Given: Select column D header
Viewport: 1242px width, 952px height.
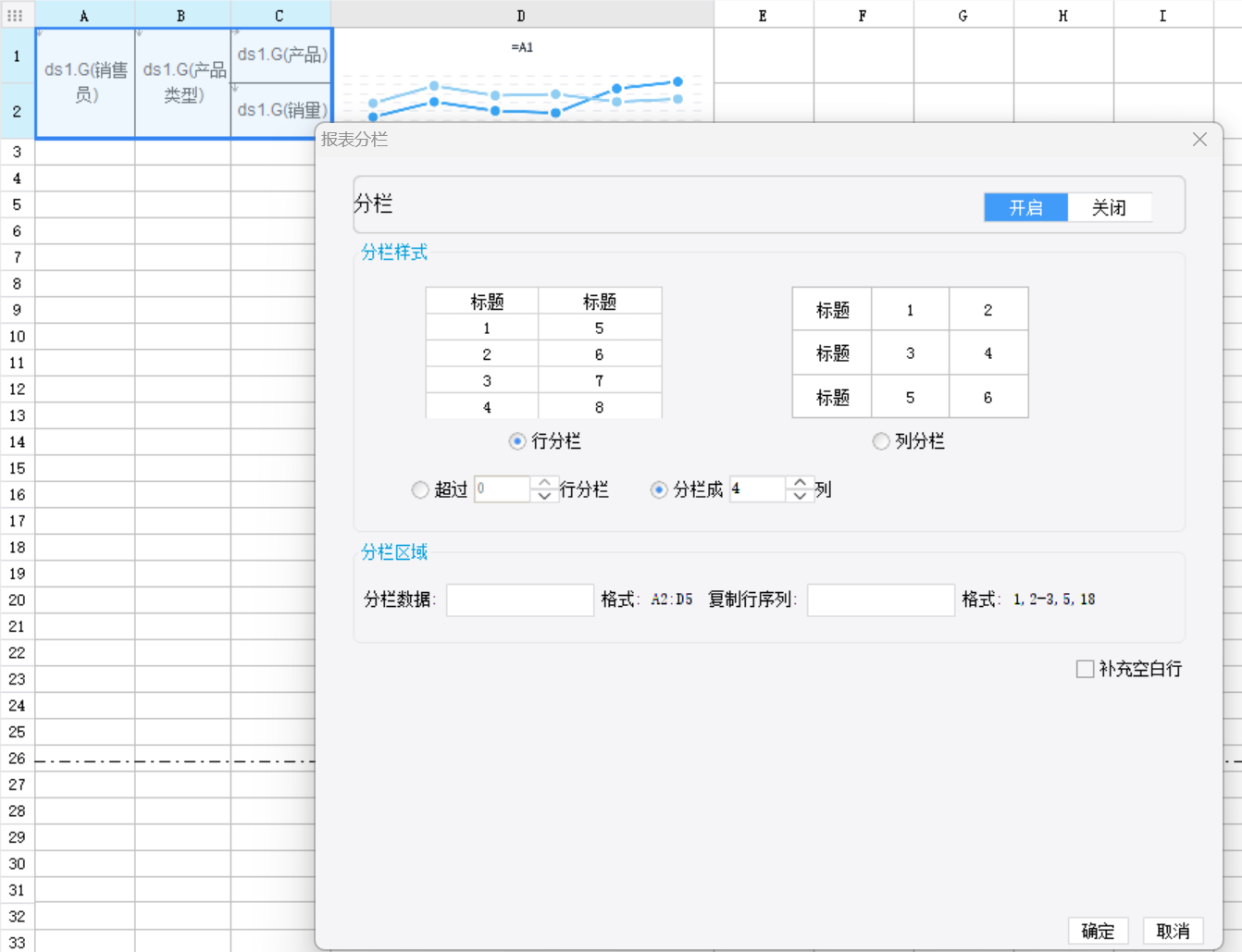Looking at the screenshot, I should pos(523,15).
